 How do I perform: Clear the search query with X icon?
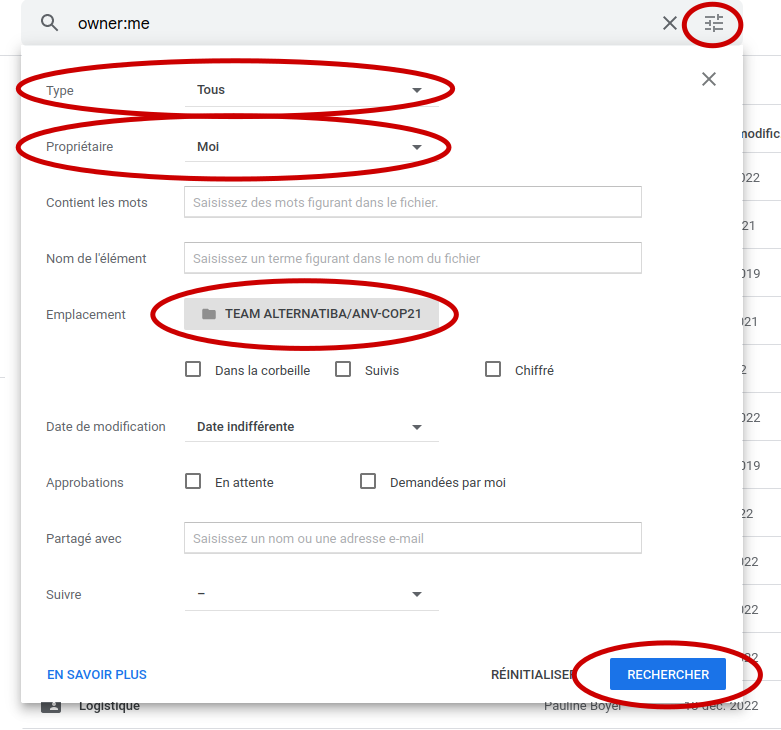click(670, 23)
